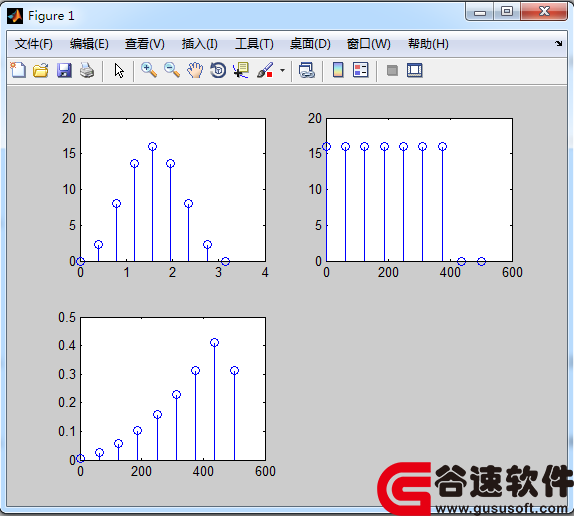Show plot tools and dock figure
This screenshot has width=574, height=516.
coord(415,70)
